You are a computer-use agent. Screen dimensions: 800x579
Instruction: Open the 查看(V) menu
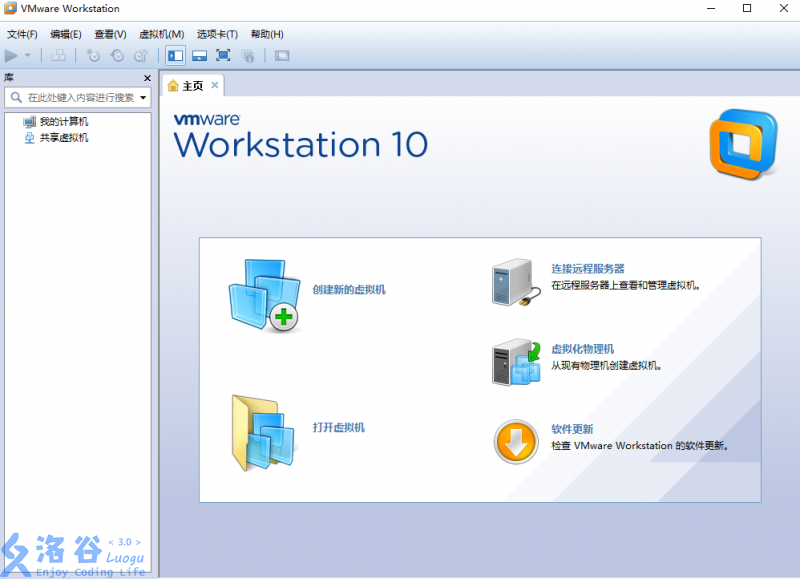tap(110, 34)
